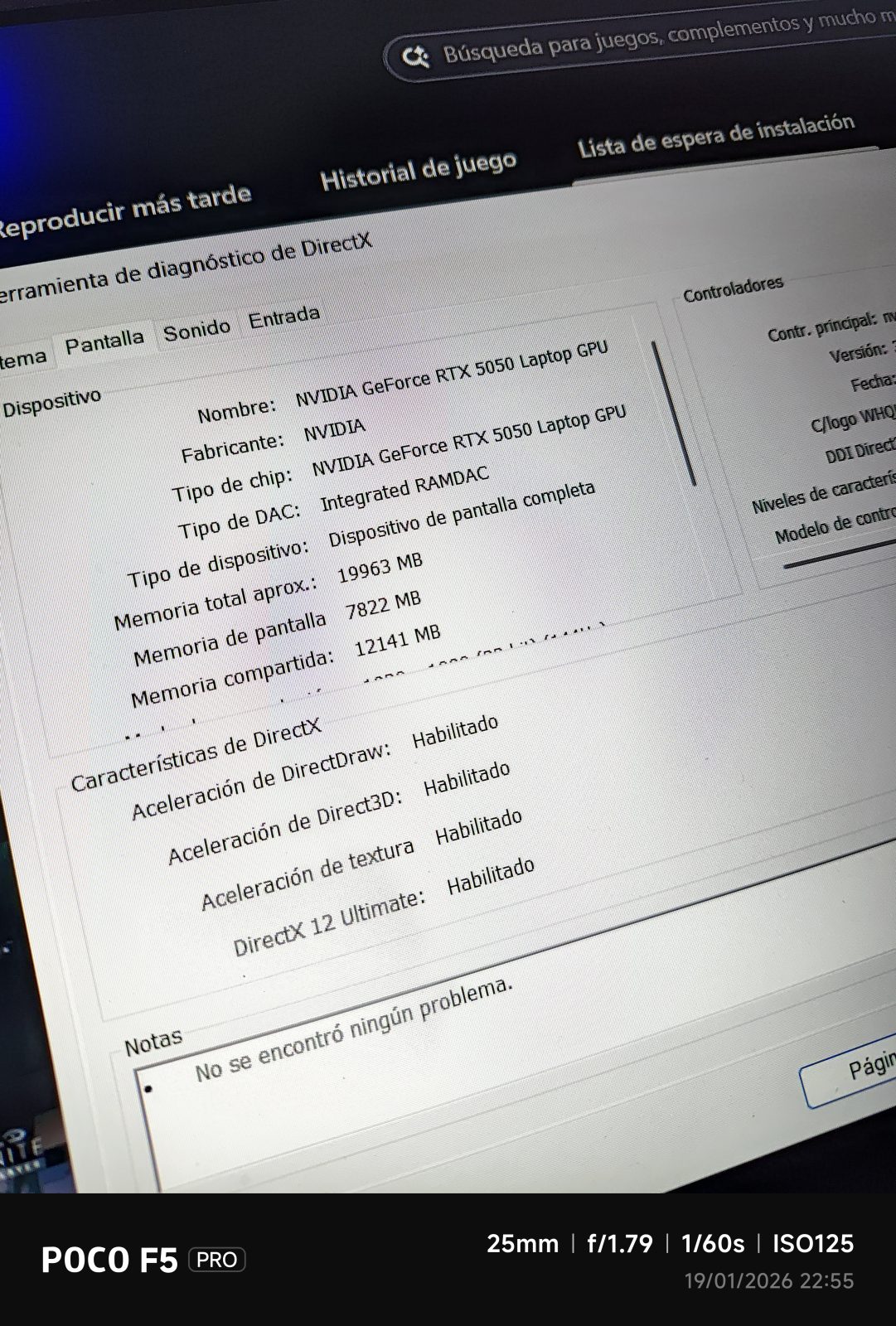This screenshot has width=896, height=1326.
Task: Click the 'Memoria total aprox.:' label
Action: pos(216,603)
